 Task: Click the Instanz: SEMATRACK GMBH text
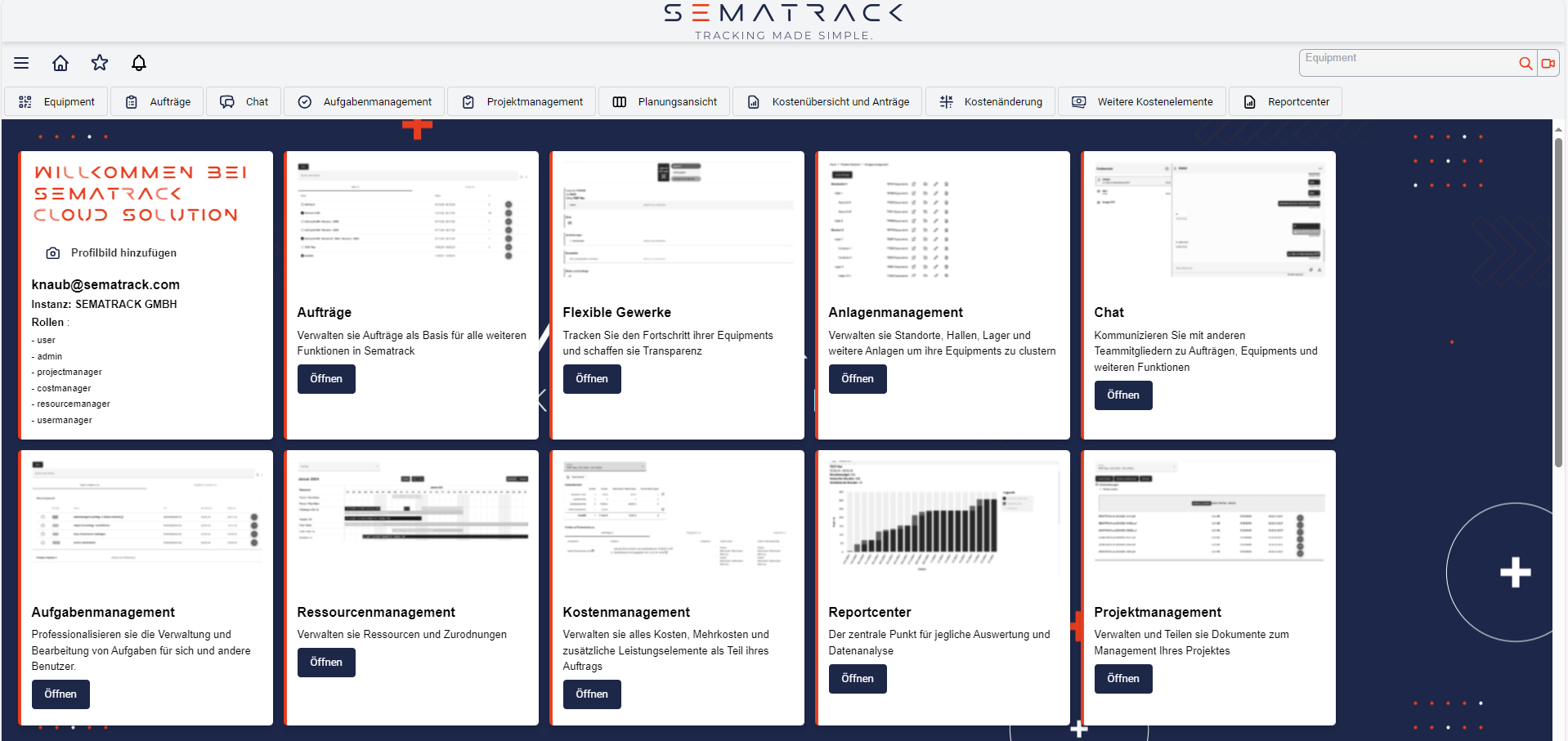(x=105, y=304)
